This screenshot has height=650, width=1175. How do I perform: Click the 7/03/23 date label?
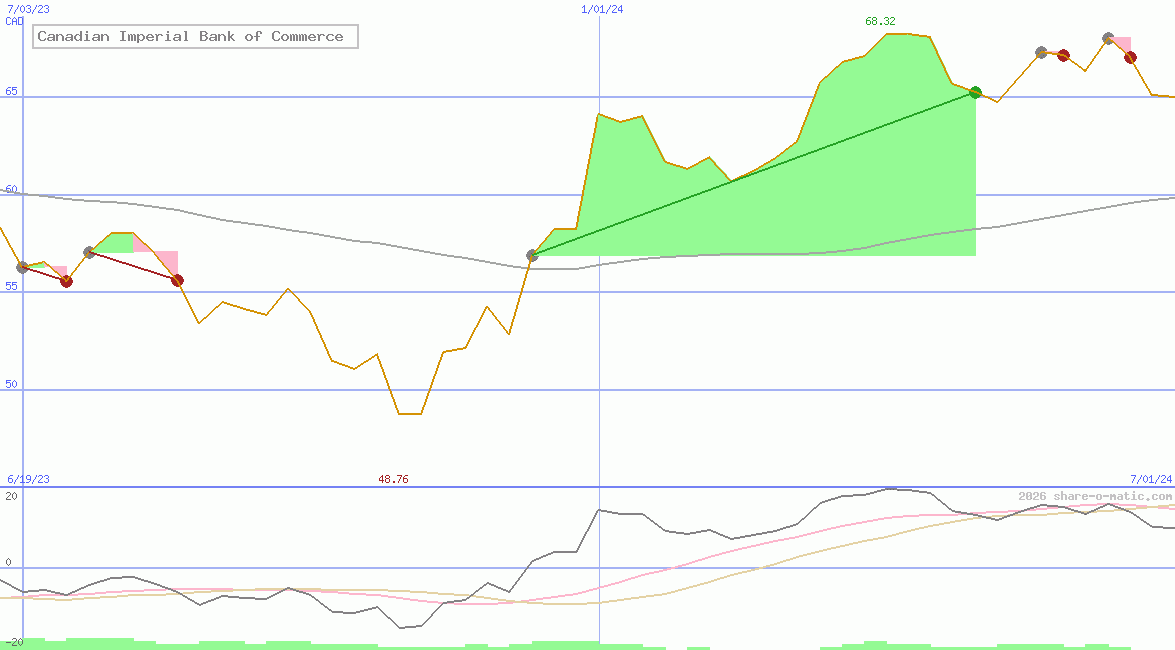coord(28,9)
